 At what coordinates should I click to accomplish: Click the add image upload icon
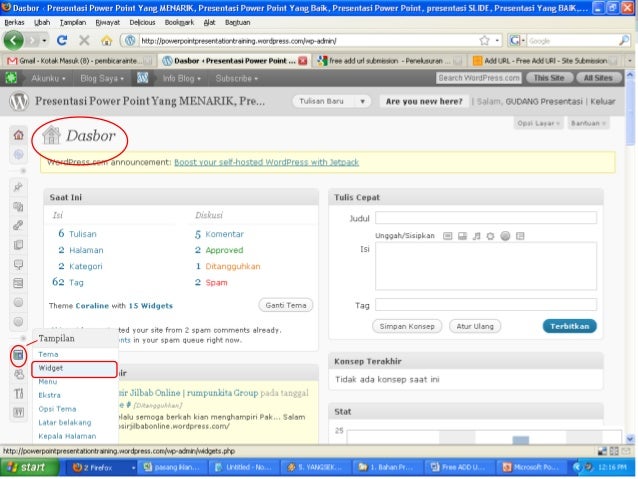[x=447, y=236]
